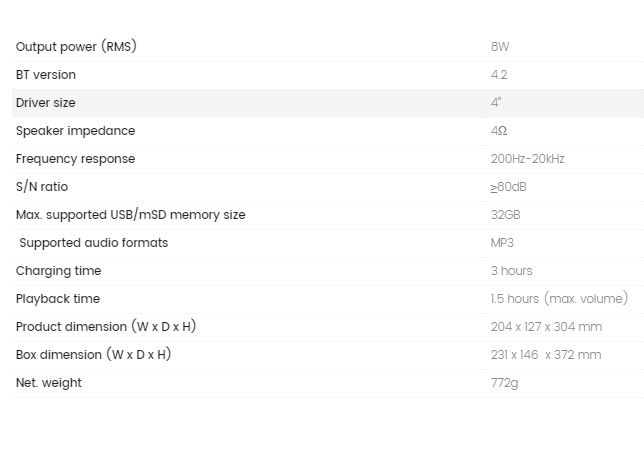The height and width of the screenshot is (460, 644).
Task: Click the S/N ratio label
Action: 42,187
